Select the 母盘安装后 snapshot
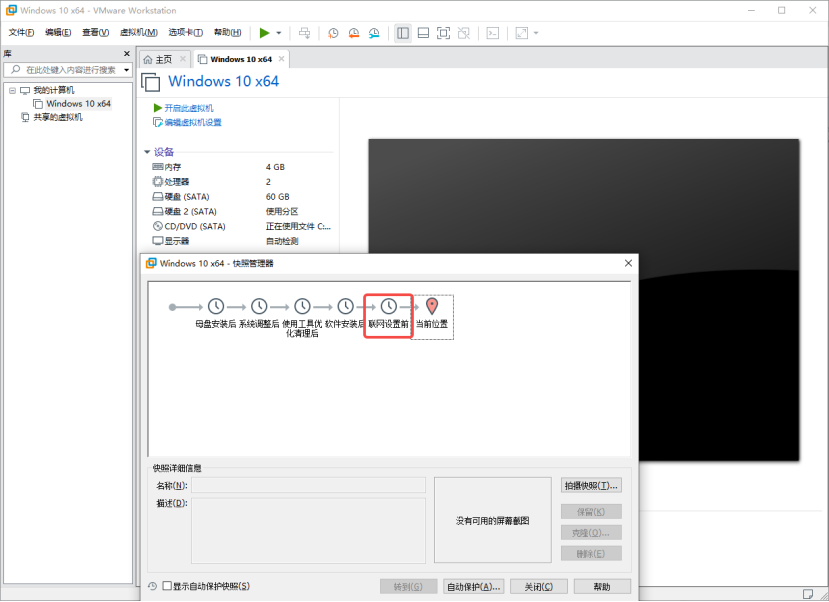Screen dimensions: 829x602 tap(216, 313)
